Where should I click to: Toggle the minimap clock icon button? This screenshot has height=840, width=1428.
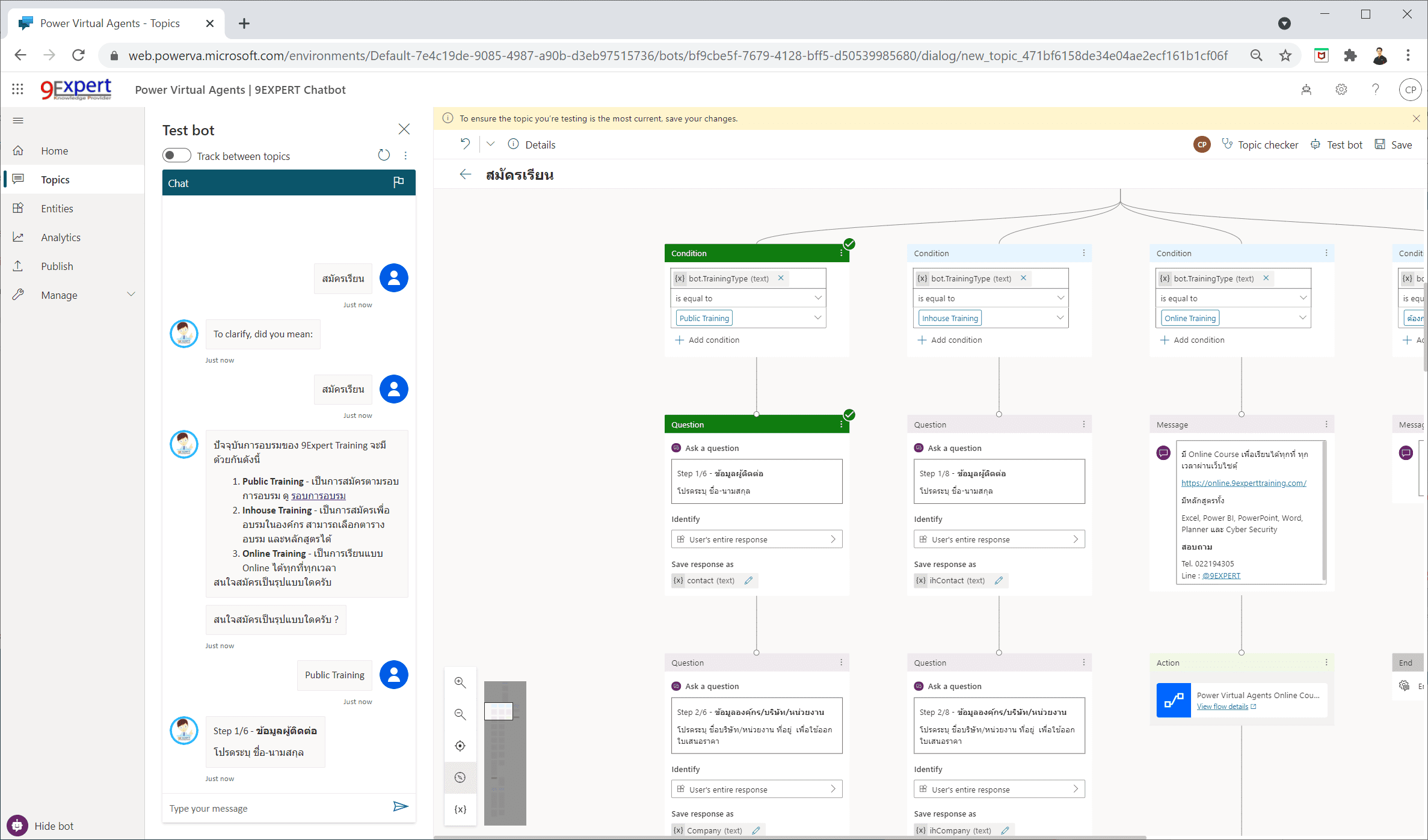point(460,777)
